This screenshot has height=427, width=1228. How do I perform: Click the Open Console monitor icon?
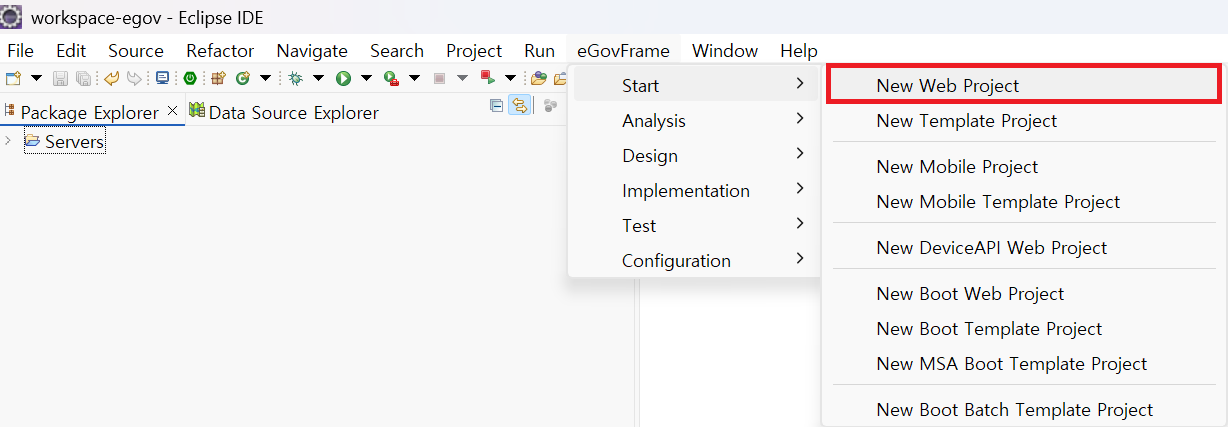coord(162,78)
